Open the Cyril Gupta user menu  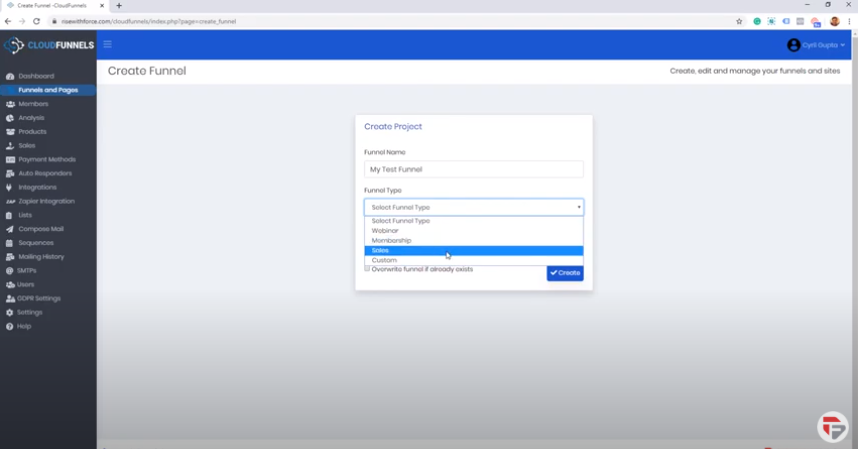[x=816, y=45]
